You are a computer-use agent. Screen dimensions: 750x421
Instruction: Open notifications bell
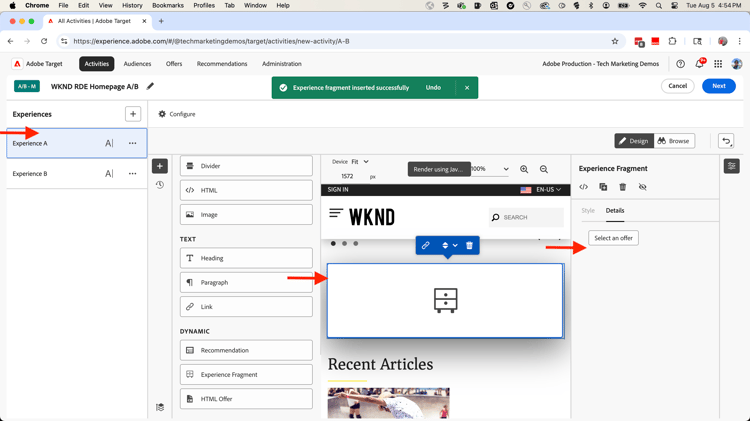(x=699, y=64)
